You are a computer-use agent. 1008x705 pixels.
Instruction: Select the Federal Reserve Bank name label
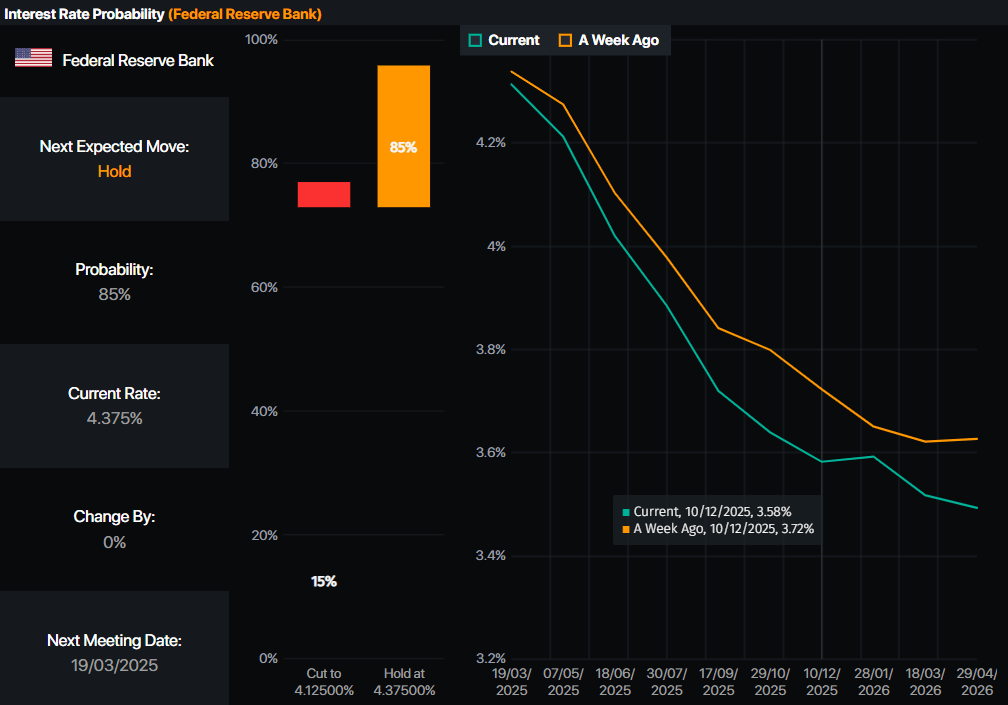[x=138, y=60]
